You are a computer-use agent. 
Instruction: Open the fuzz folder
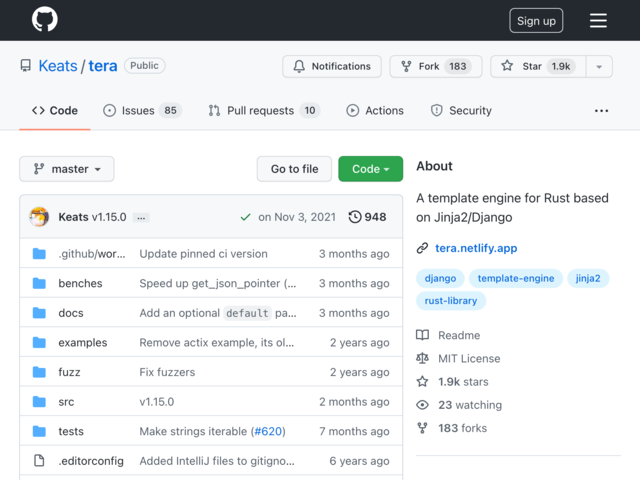pyautogui.click(x=69, y=372)
